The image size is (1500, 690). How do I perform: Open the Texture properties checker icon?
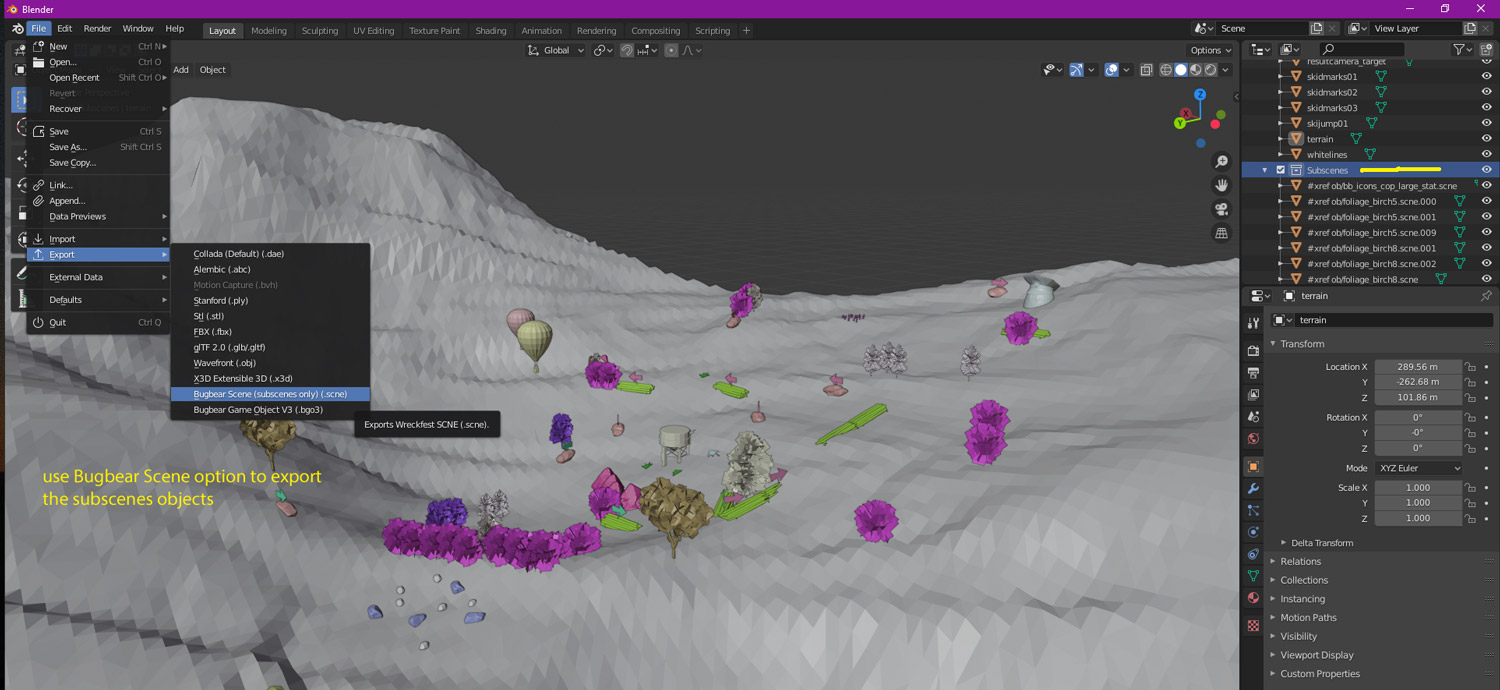point(1253,626)
